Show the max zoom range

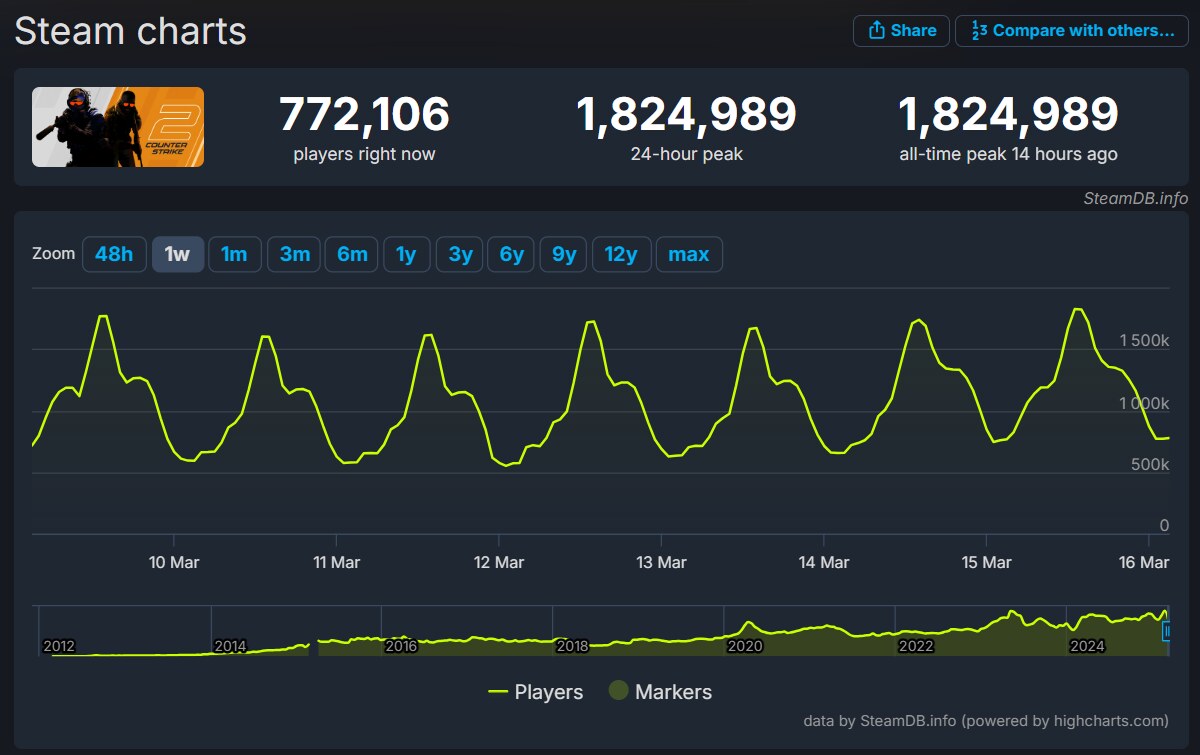(x=689, y=254)
